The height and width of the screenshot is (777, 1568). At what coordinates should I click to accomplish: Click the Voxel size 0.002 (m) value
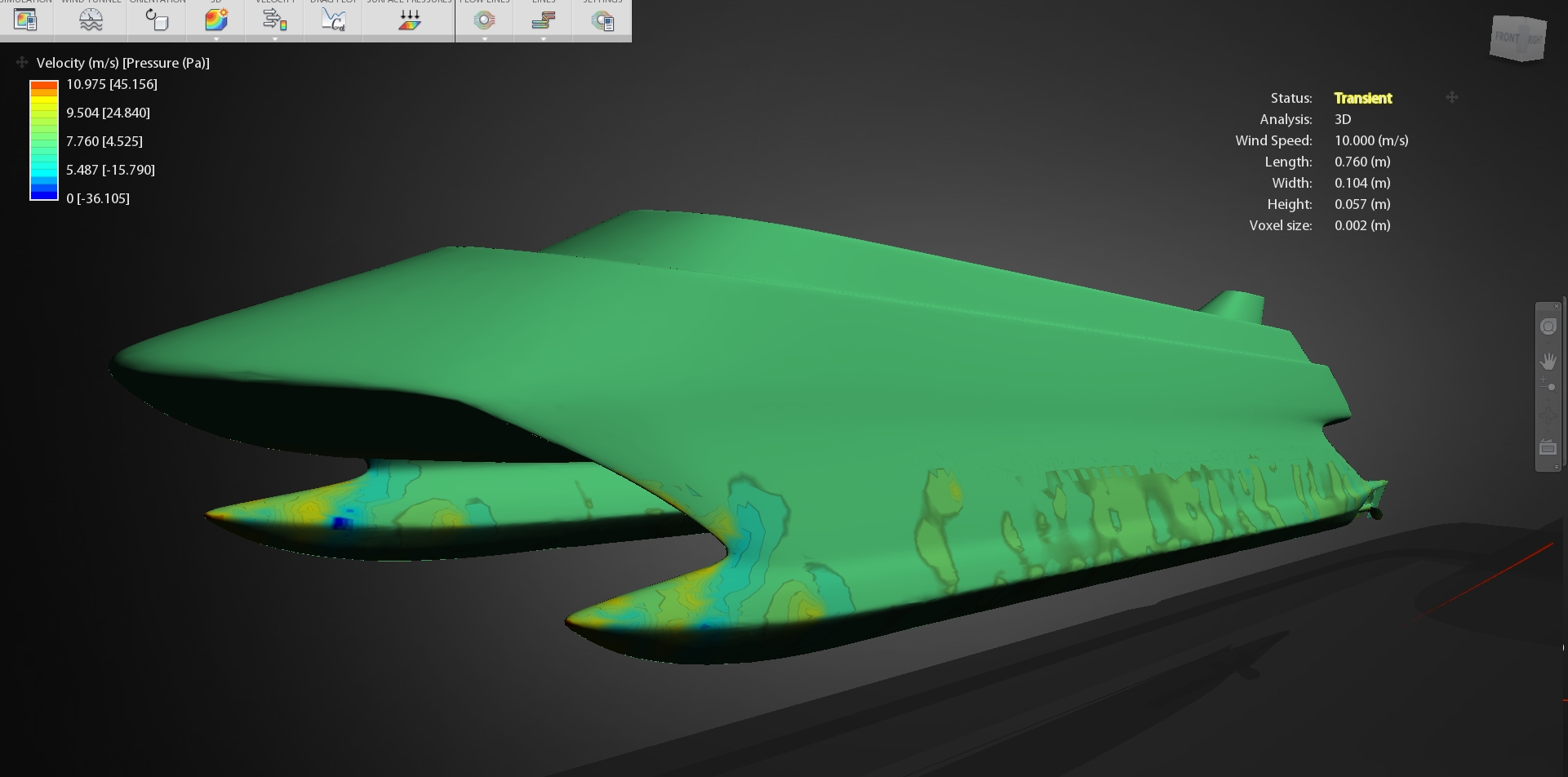[1362, 225]
